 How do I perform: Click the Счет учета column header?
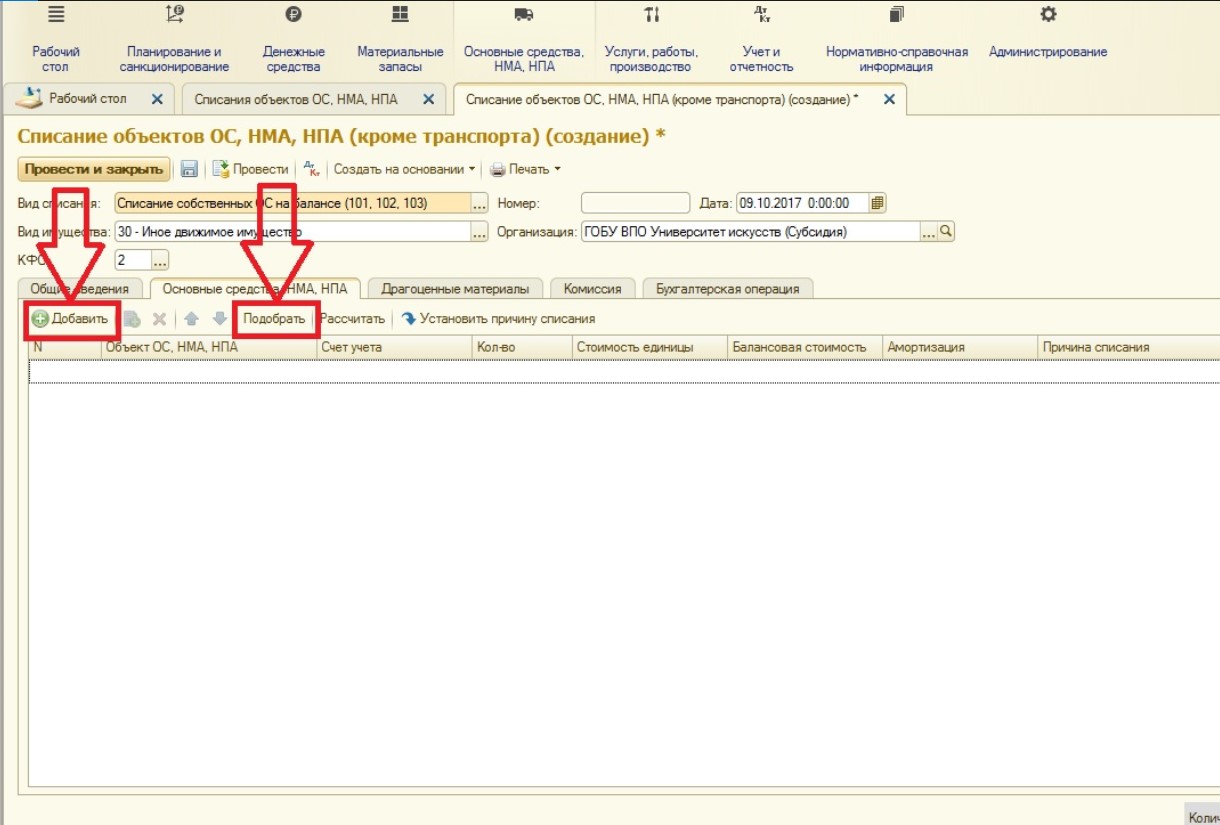click(x=395, y=347)
